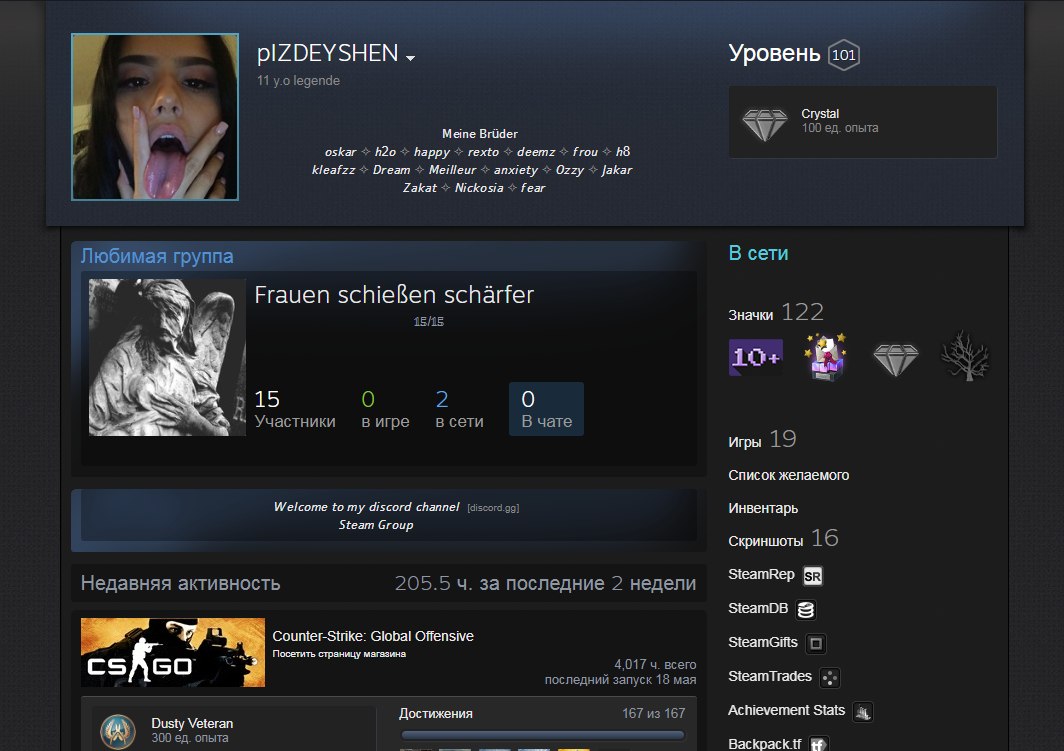This screenshot has width=1064, height=751.
Task: Click the Counter-Strike: Global Offensive banner
Action: (x=173, y=652)
